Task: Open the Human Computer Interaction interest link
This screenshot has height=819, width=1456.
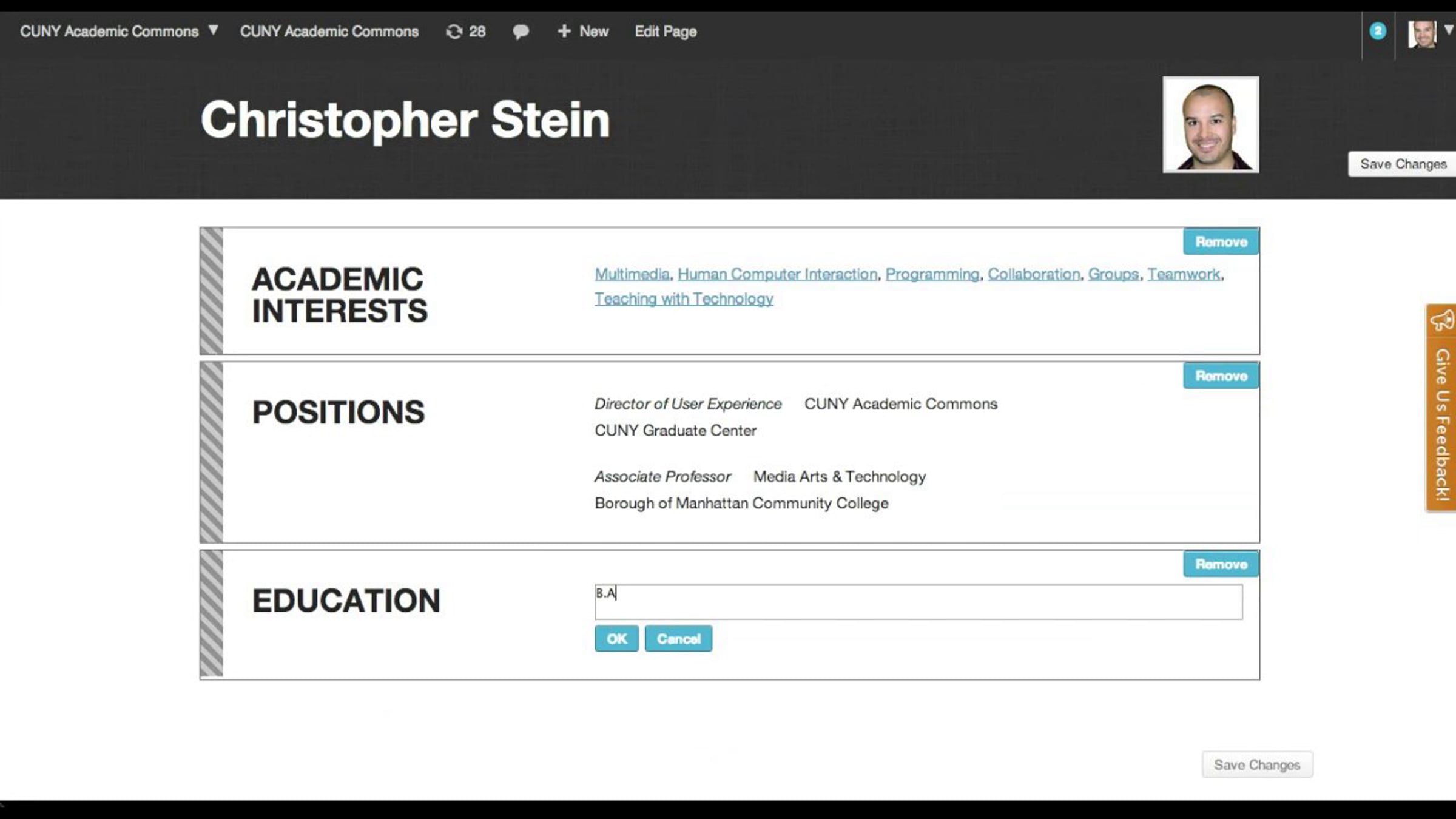Action: click(x=778, y=274)
